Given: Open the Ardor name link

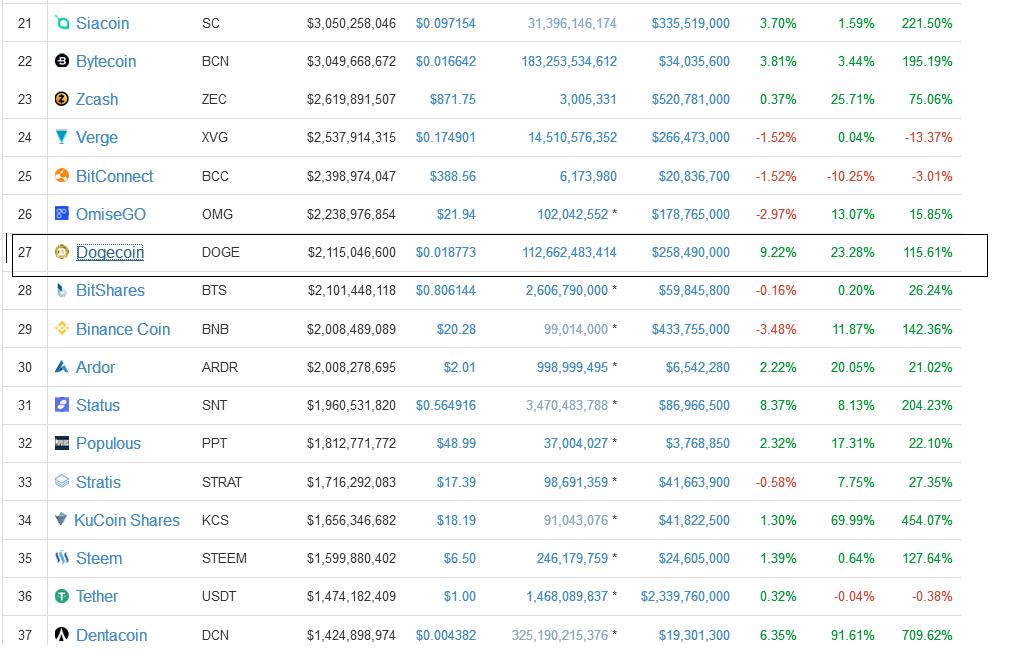Looking at the screenshot, I should 95,367.
